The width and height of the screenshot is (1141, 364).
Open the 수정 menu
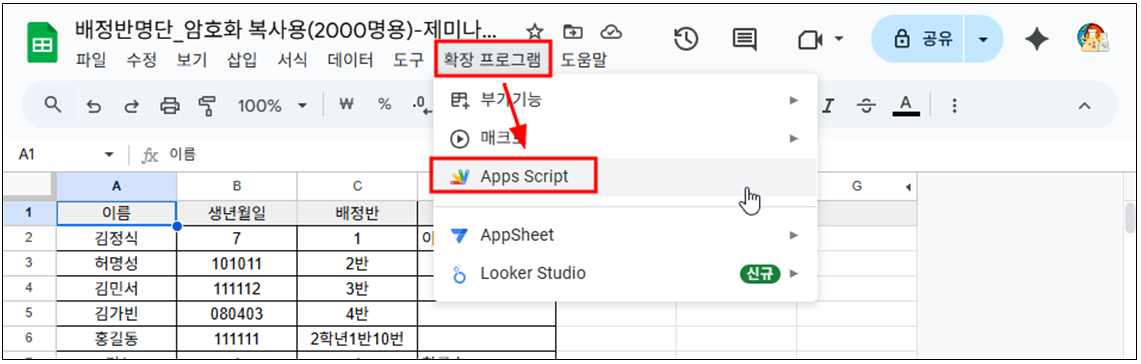141,60
